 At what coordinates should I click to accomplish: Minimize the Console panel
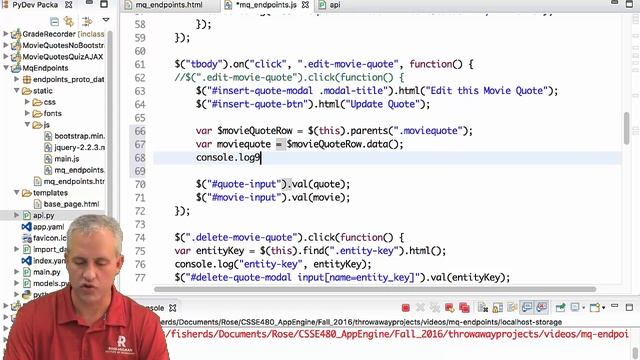coord(615,306)
